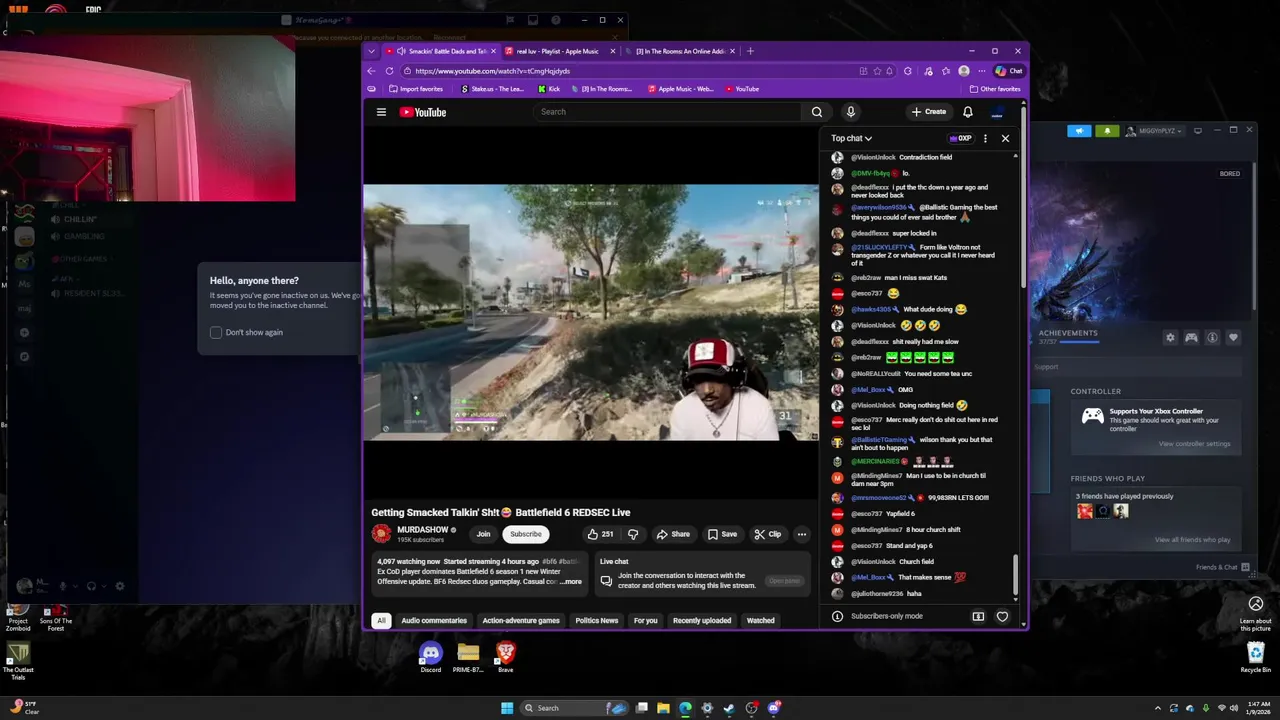Open the Create button on YouTube
The image size is (1280, 720).
point(928,112)
